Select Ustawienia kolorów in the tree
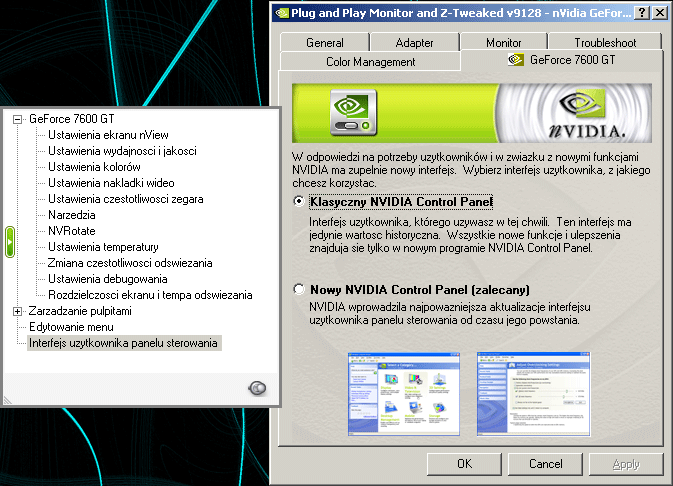673x486 pixels. click(94, 167)
